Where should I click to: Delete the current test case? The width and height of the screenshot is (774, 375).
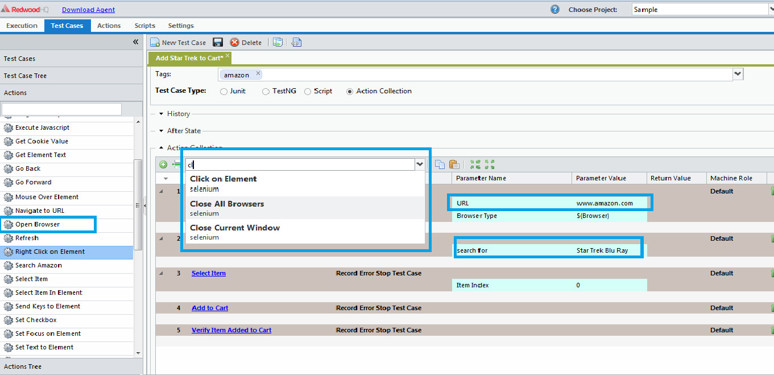pyautogui.click(x=246, y=42)
